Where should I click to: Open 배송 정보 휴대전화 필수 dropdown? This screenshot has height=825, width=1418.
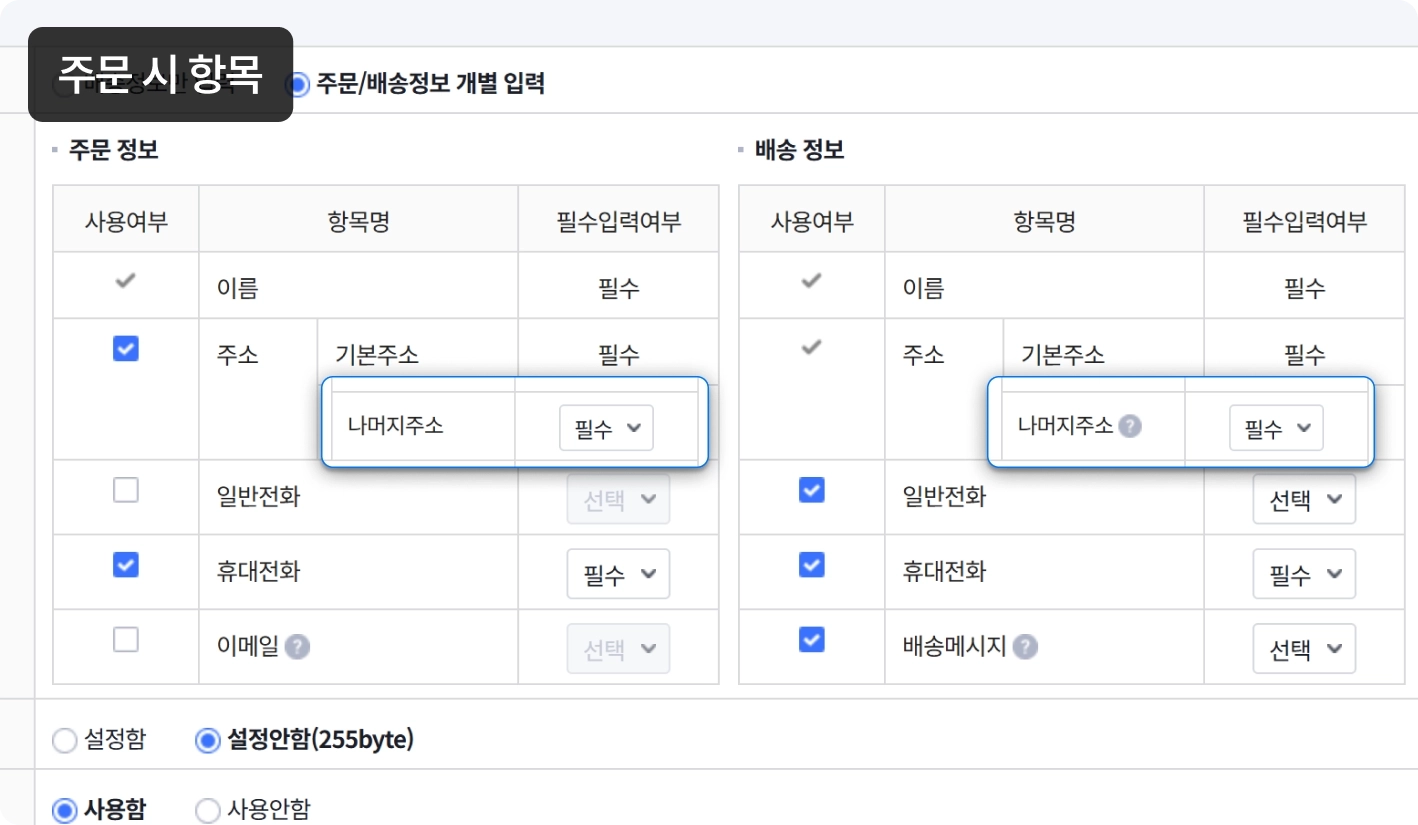1304,574
